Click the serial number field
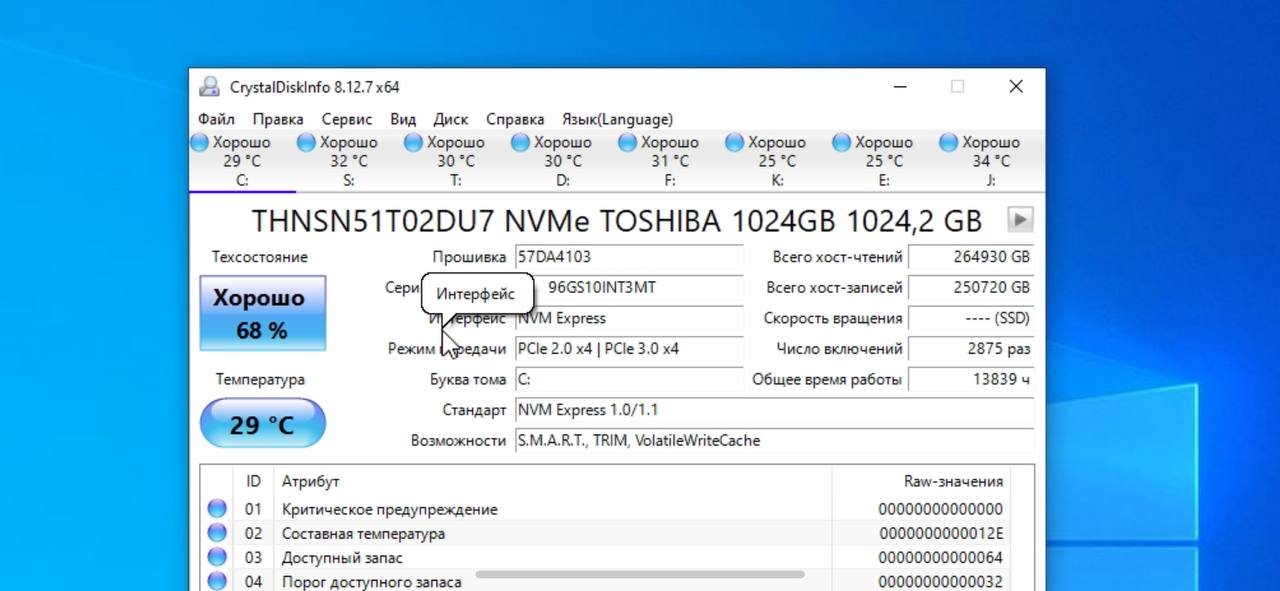Screen dimensions: 1280x591 629,288
